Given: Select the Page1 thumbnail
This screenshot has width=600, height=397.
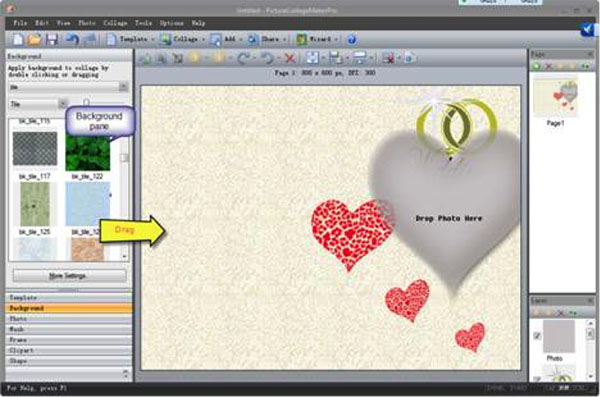Looking at the screenshot, I should click(x=555, y=98).
